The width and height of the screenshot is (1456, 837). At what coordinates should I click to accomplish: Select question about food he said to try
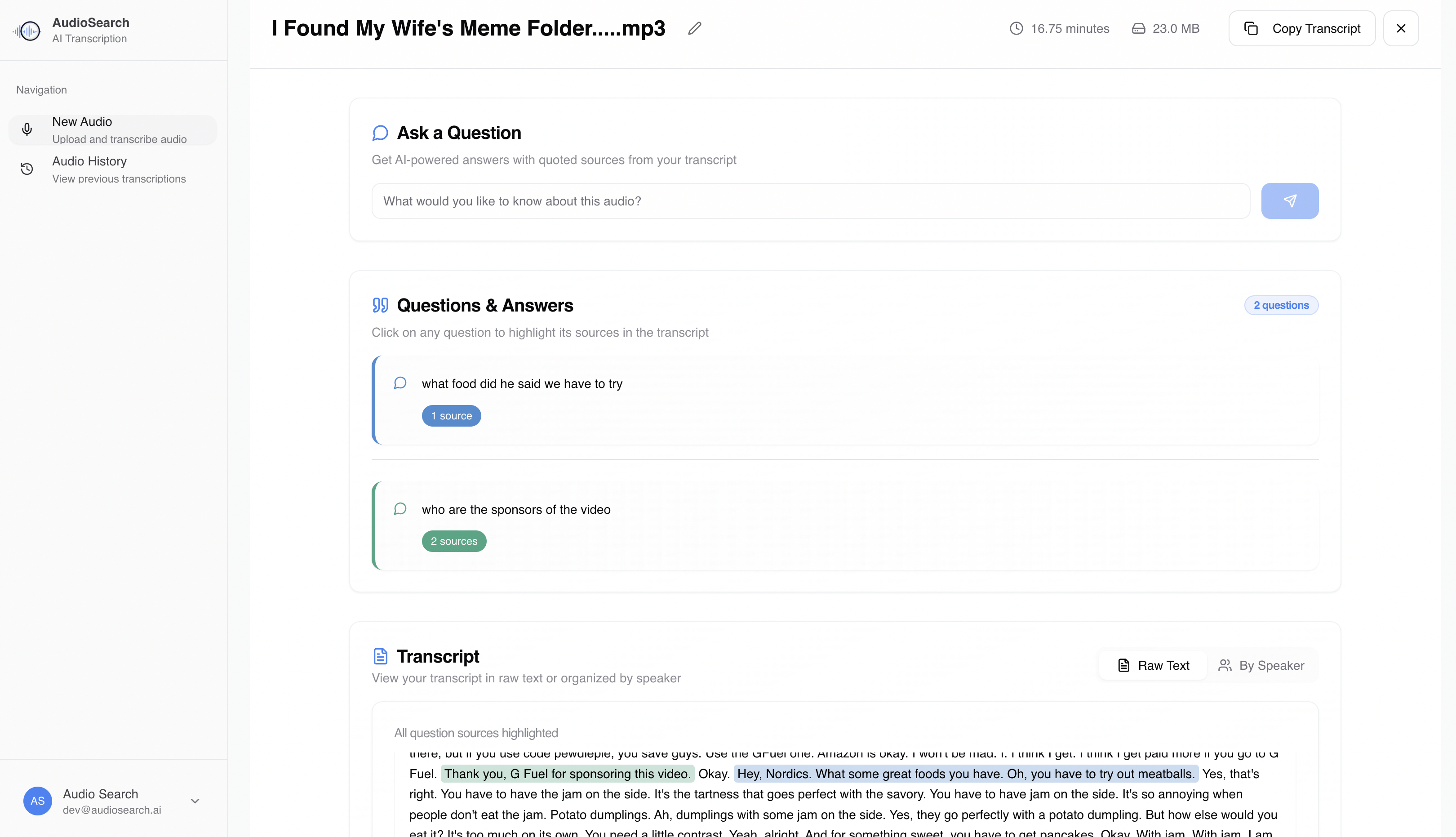pos(845,400)
